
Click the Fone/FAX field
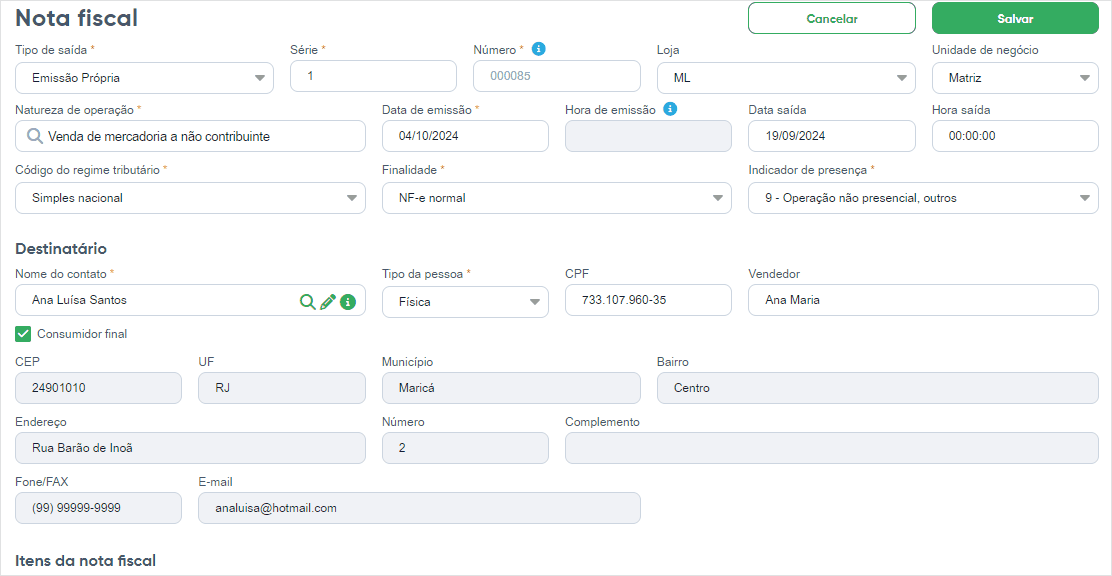[99, 508]
